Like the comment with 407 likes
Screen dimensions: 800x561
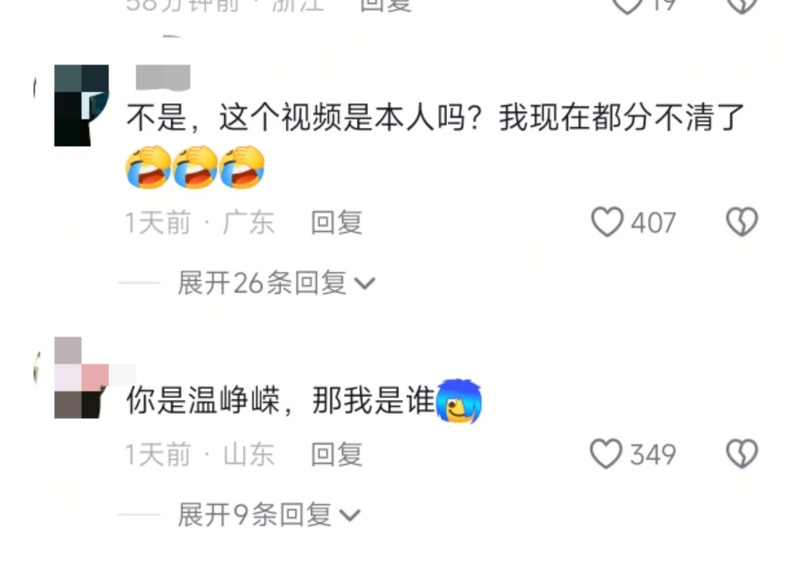coord(607,222)
